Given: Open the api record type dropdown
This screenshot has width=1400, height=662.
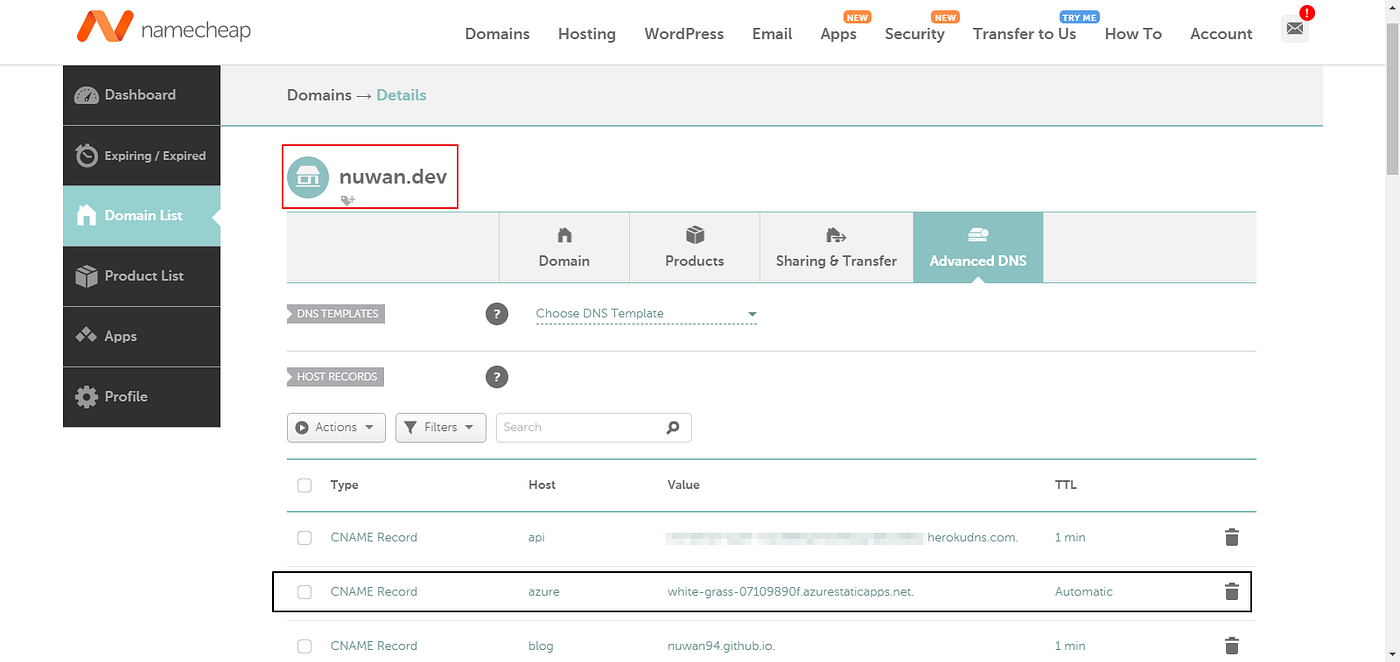Looking at the screenshot, I should tap(374, 537).
